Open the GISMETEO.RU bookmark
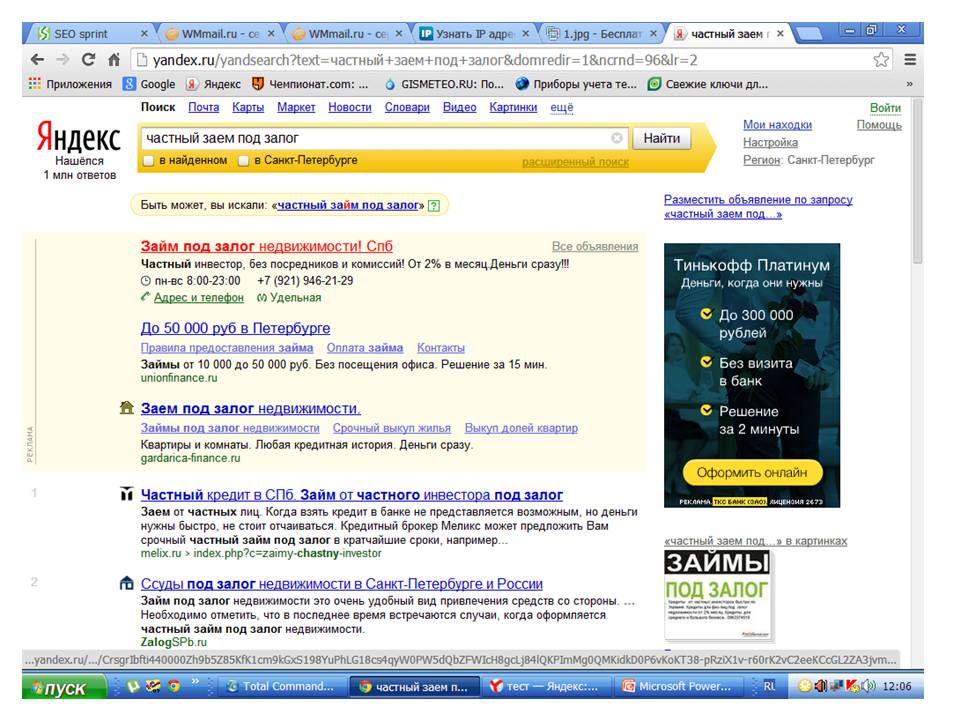960x720 pixels. pos(443,84)
